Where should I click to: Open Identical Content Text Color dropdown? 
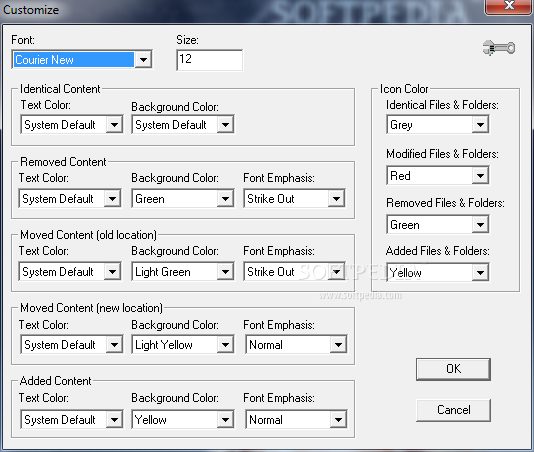click(x=72, y=124)
